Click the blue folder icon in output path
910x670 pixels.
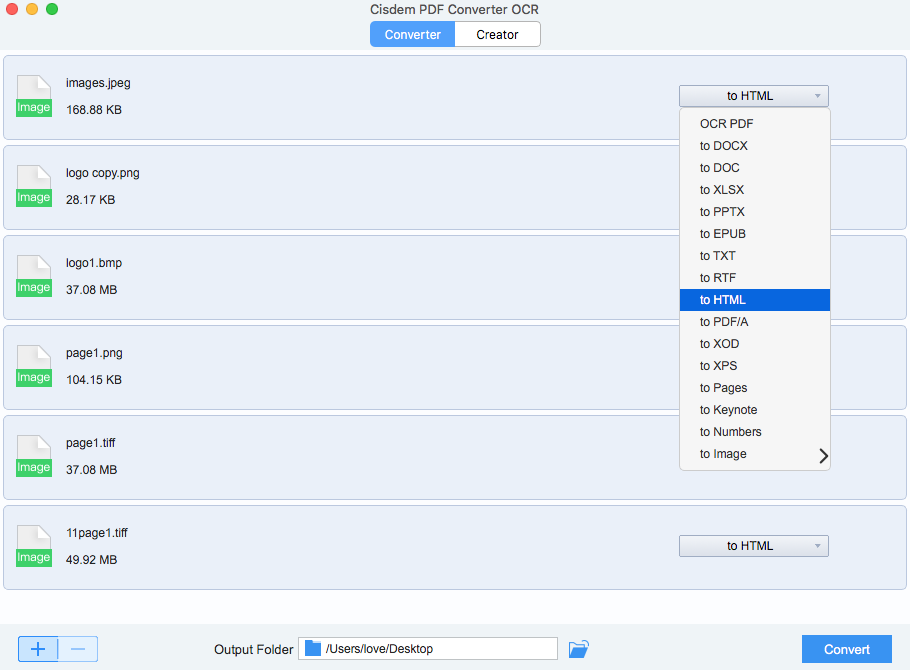[x=313, y=649]
